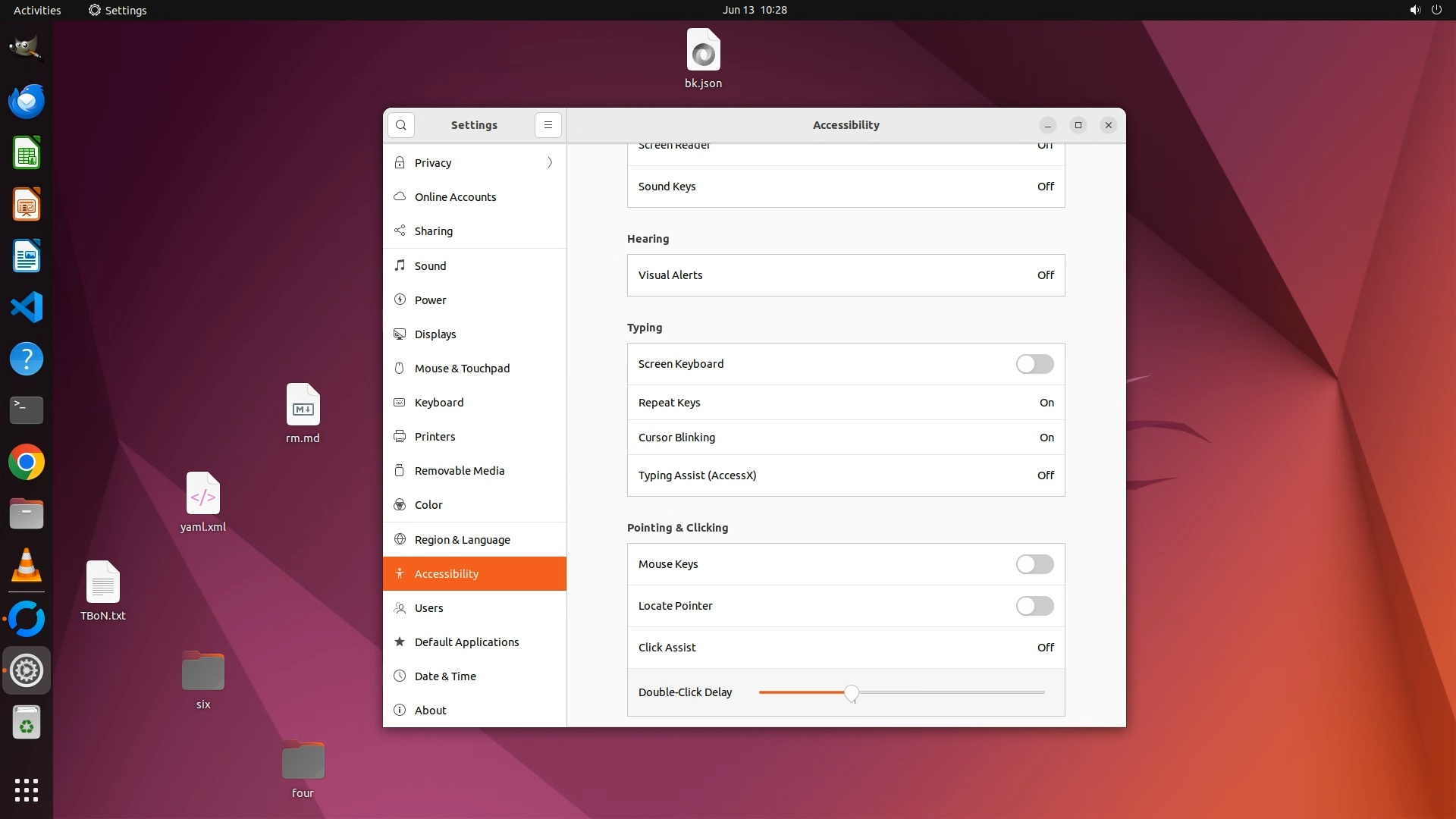Click the system volume icon
This screenshot has height=819, width=1456.
(1414, 10)
